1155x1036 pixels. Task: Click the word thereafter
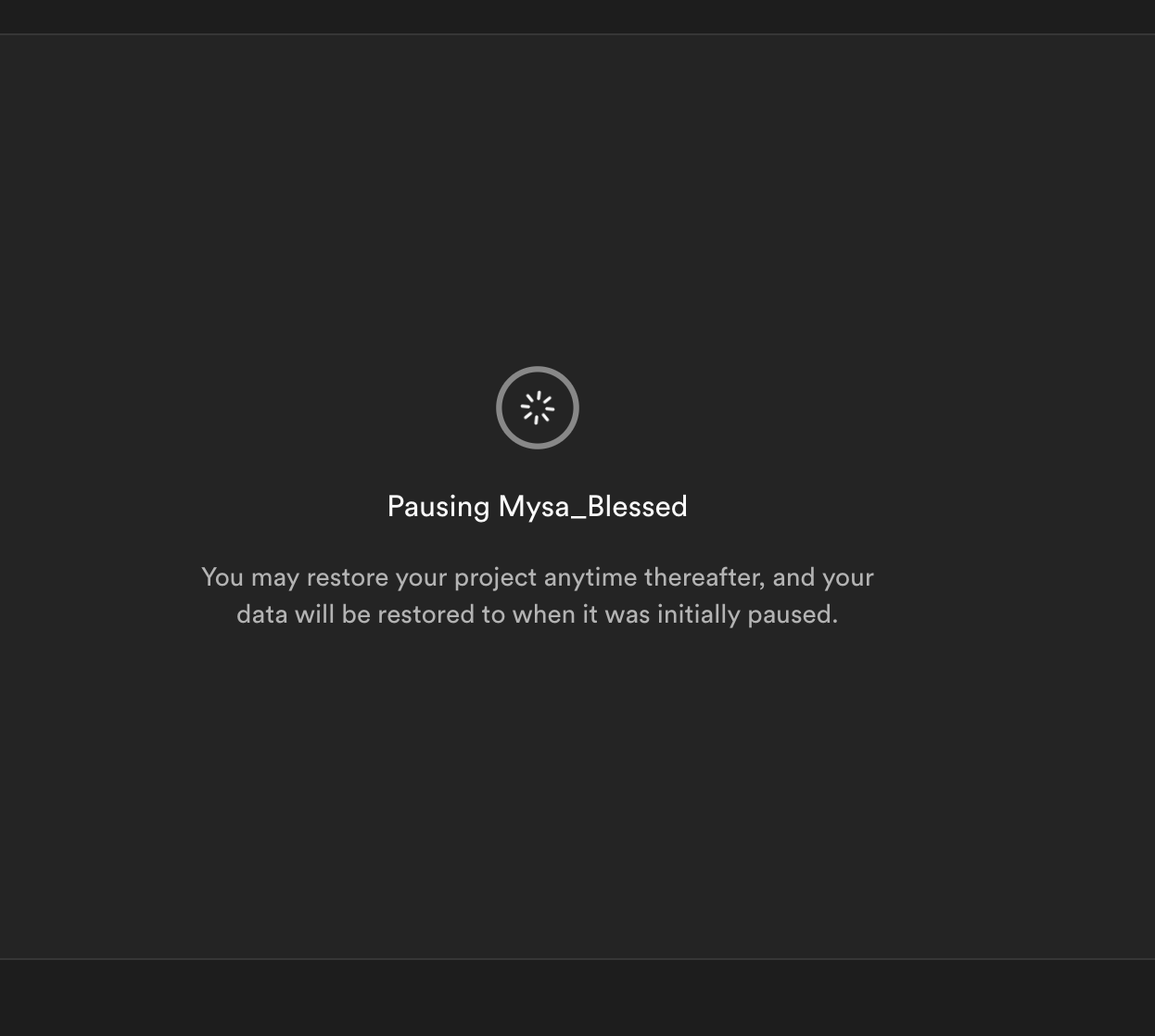[704, 577]
